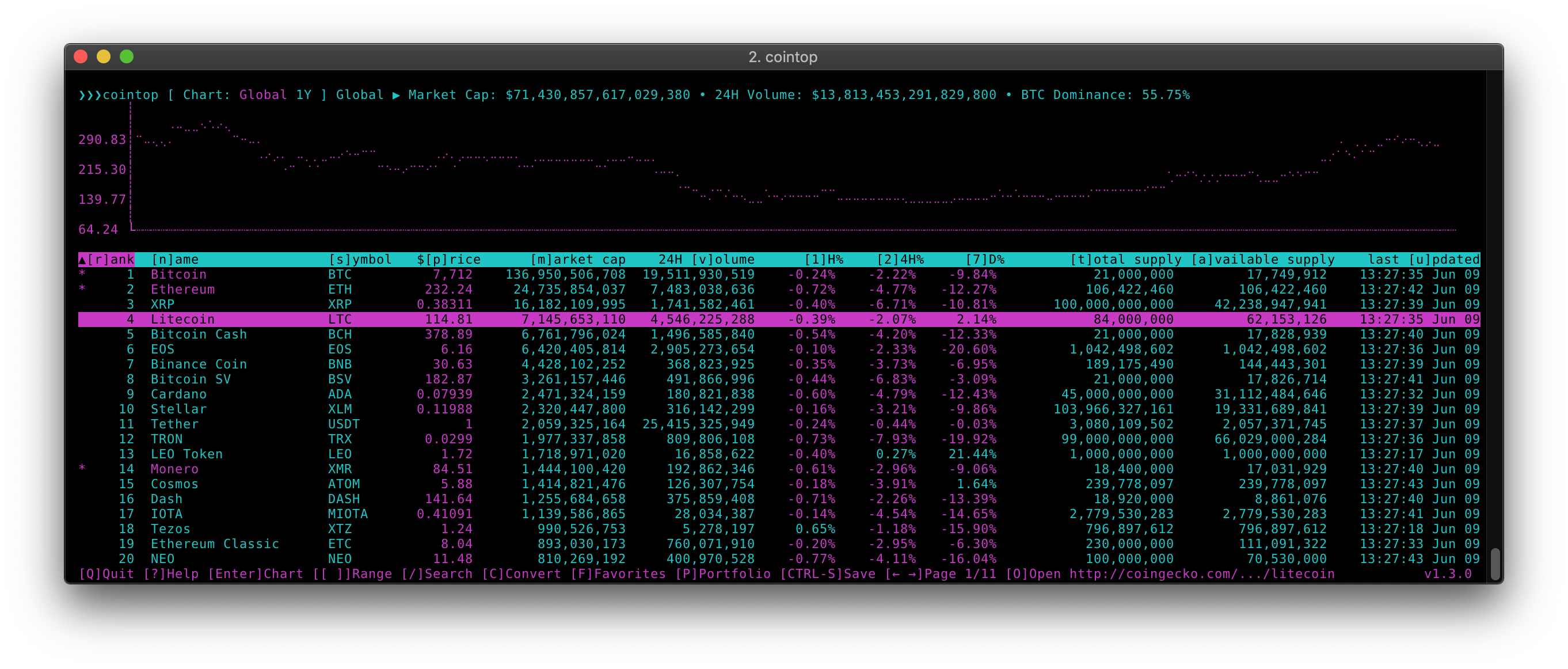The height and width of the screenshot is (669, 1568).
Task: Select the XRP row name
Action: (162, 305)
